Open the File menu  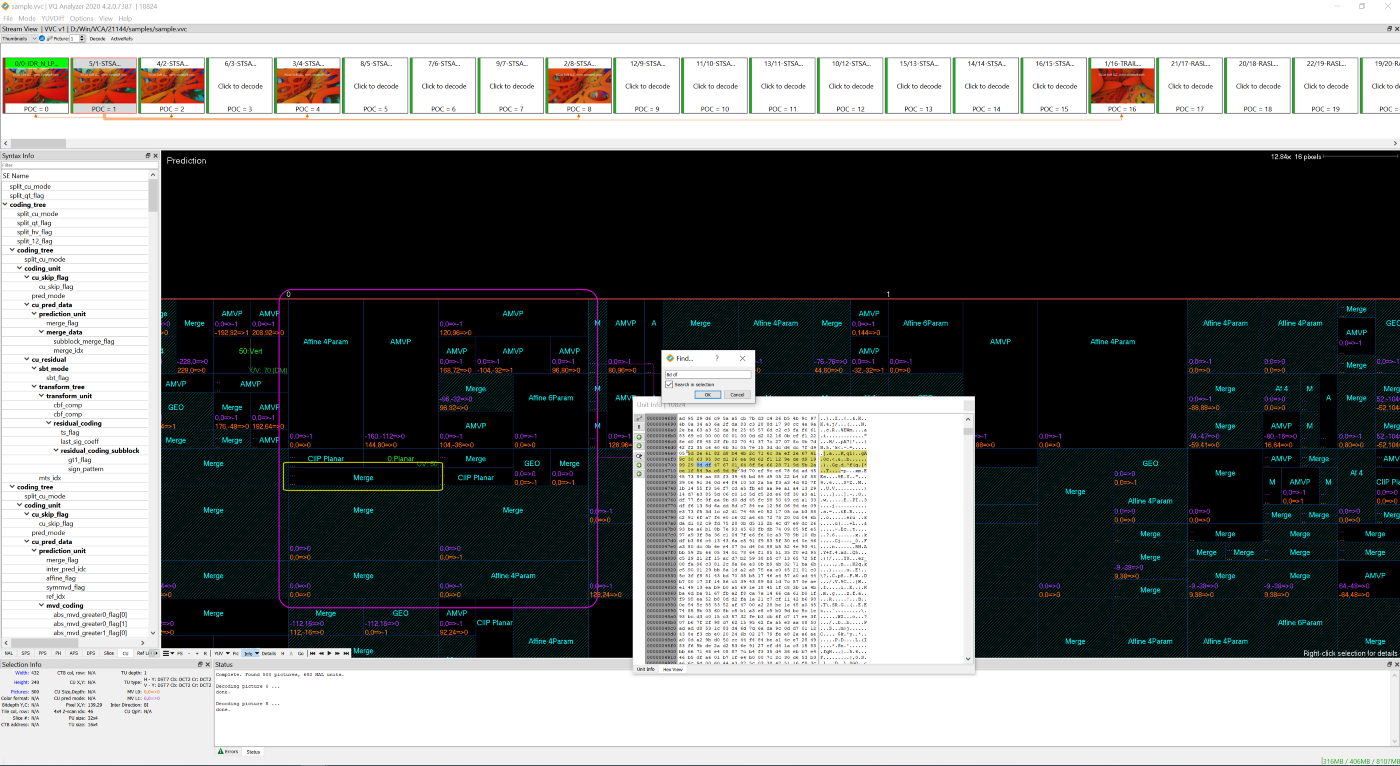8,18
